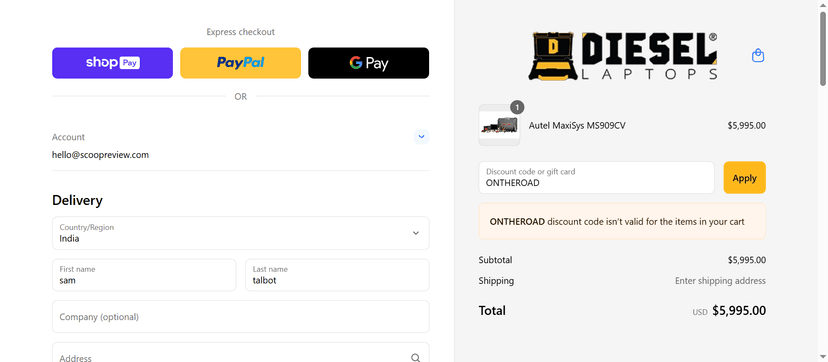Expand the Account section chevron

(x=421, y=137)
